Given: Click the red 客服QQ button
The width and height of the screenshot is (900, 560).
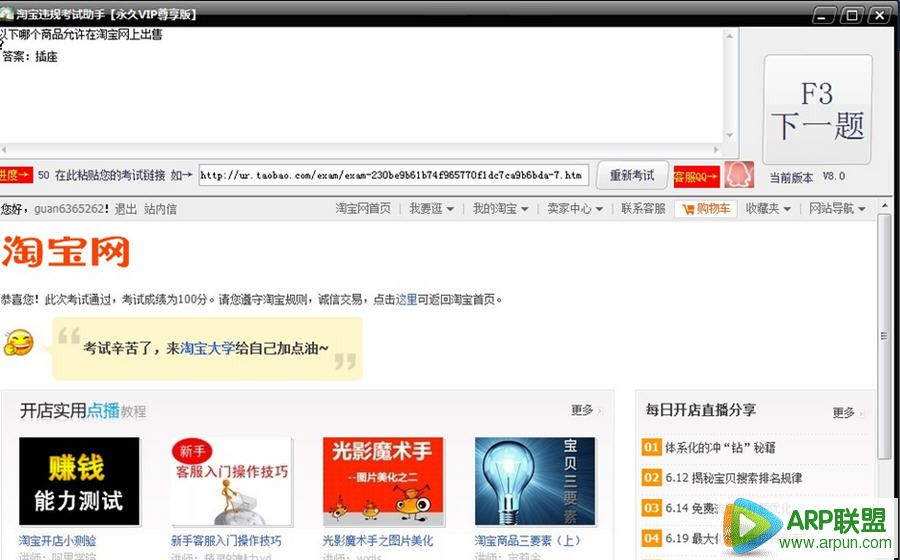Looking at the screenshot, I should tap(696, 176).
